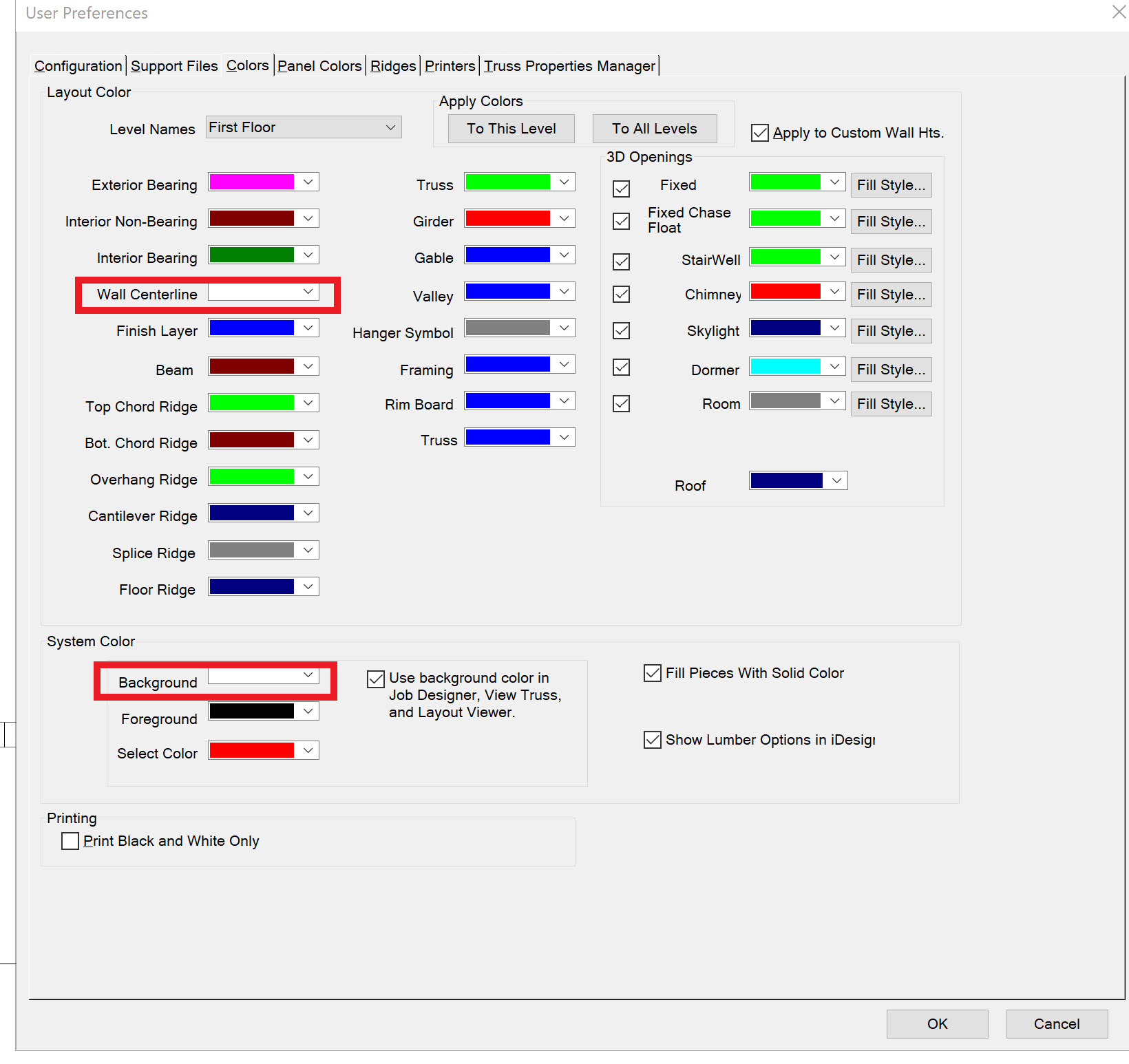The width and height of the screenshot is (1129, 1064).
Task: Uncheck Fill Pieces With Solid Color
Action: [x=652, y=673]
